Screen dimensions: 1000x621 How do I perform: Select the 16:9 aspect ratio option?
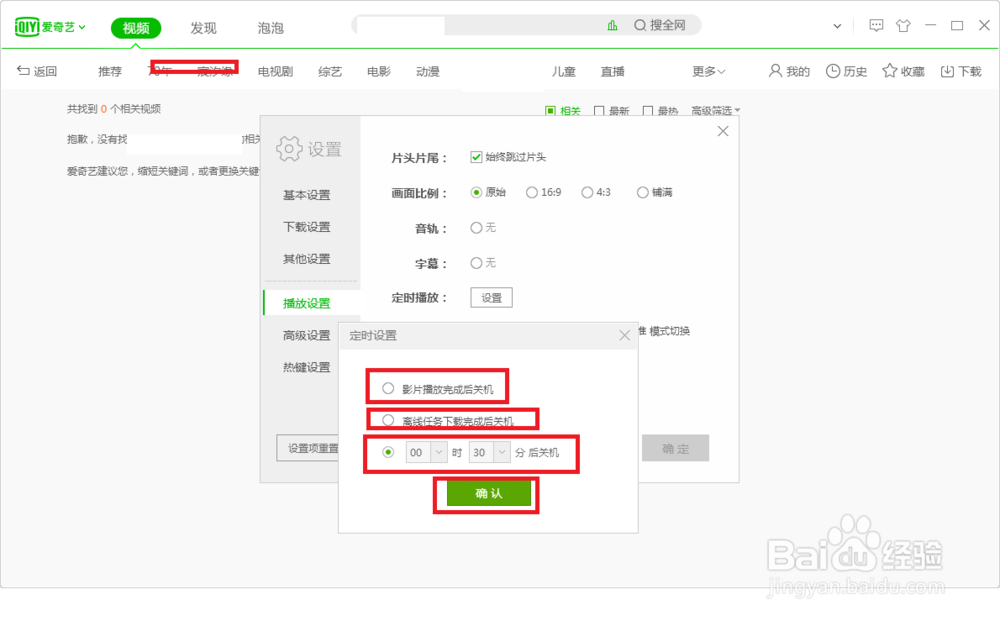531,192
